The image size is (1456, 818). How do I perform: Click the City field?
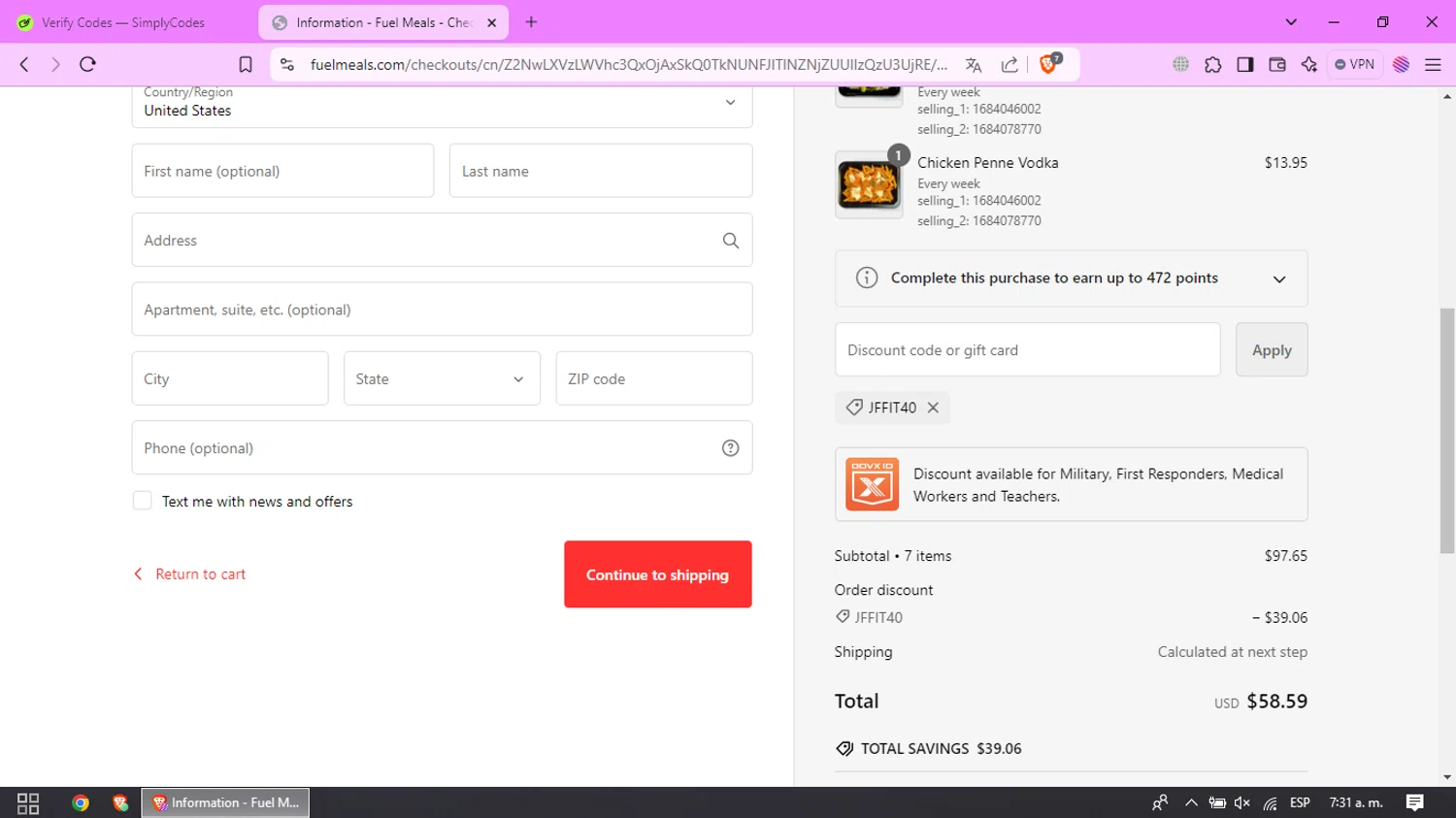(230, 378)
